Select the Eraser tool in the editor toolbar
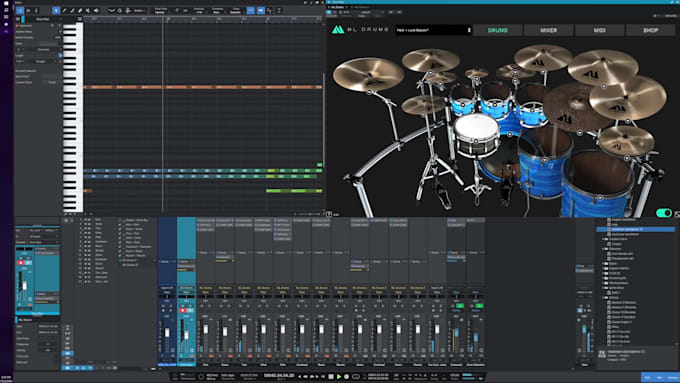This screenshot has height=383, width=680. 80,10
